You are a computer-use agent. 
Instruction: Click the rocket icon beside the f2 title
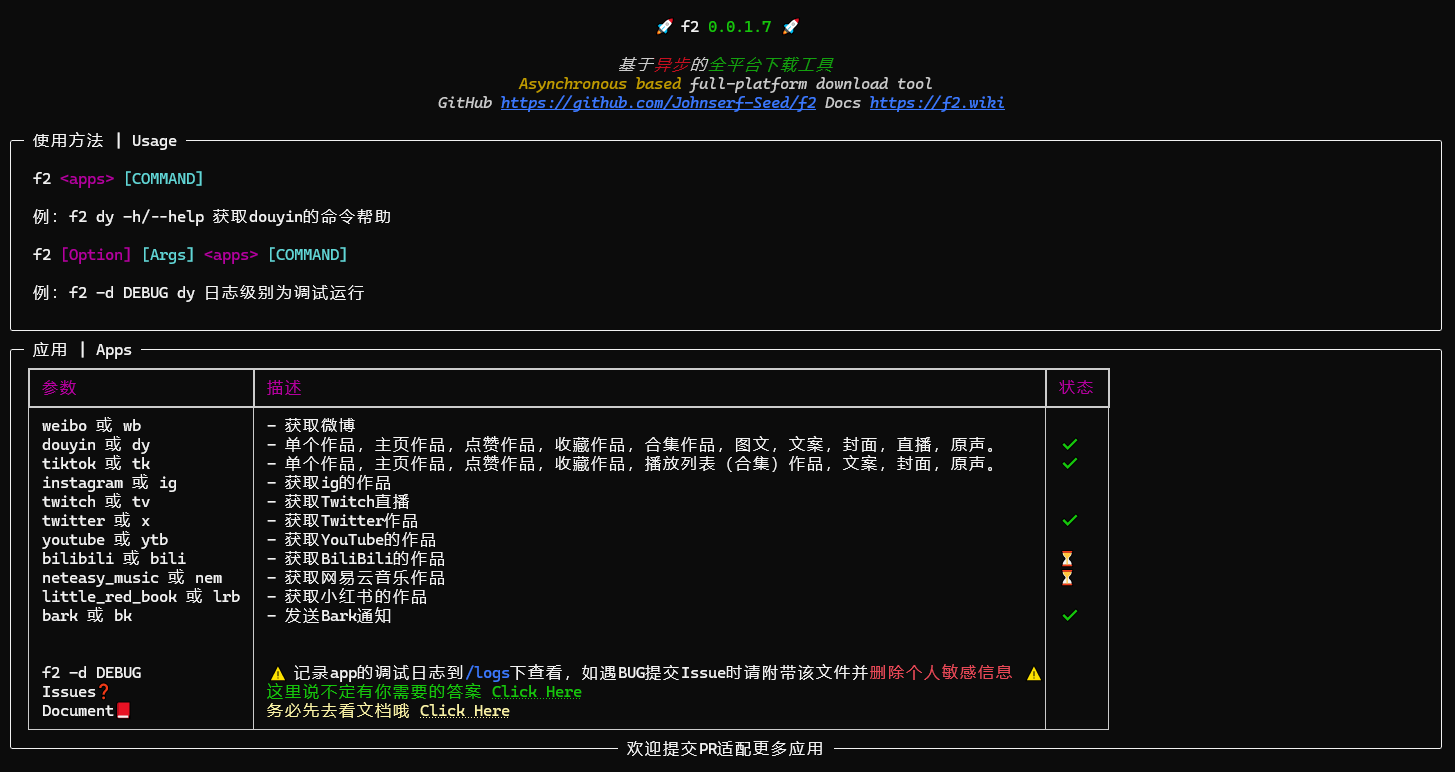[x=663, y=26]
